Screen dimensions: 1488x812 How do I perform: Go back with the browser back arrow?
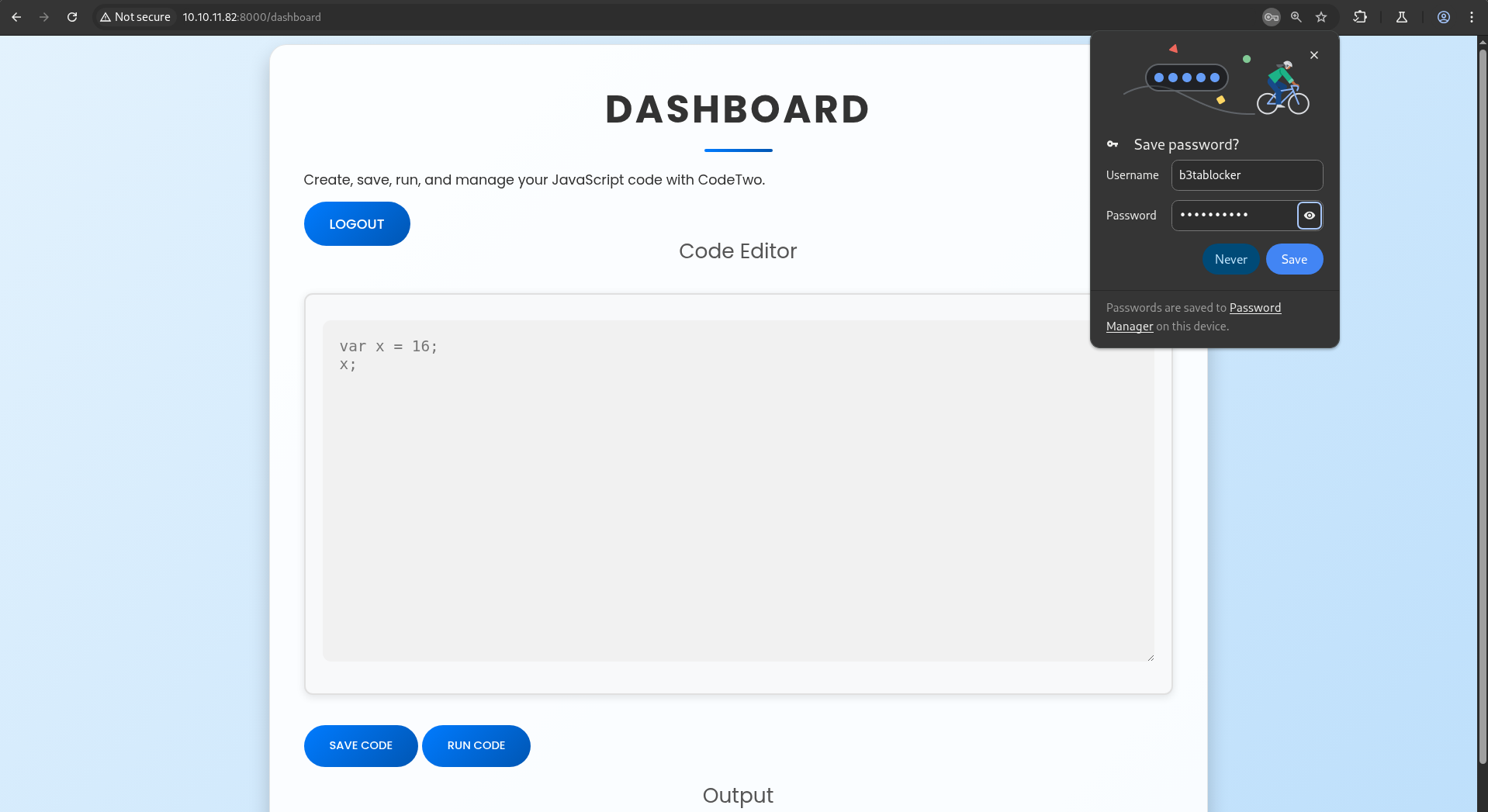pos(16,17)
